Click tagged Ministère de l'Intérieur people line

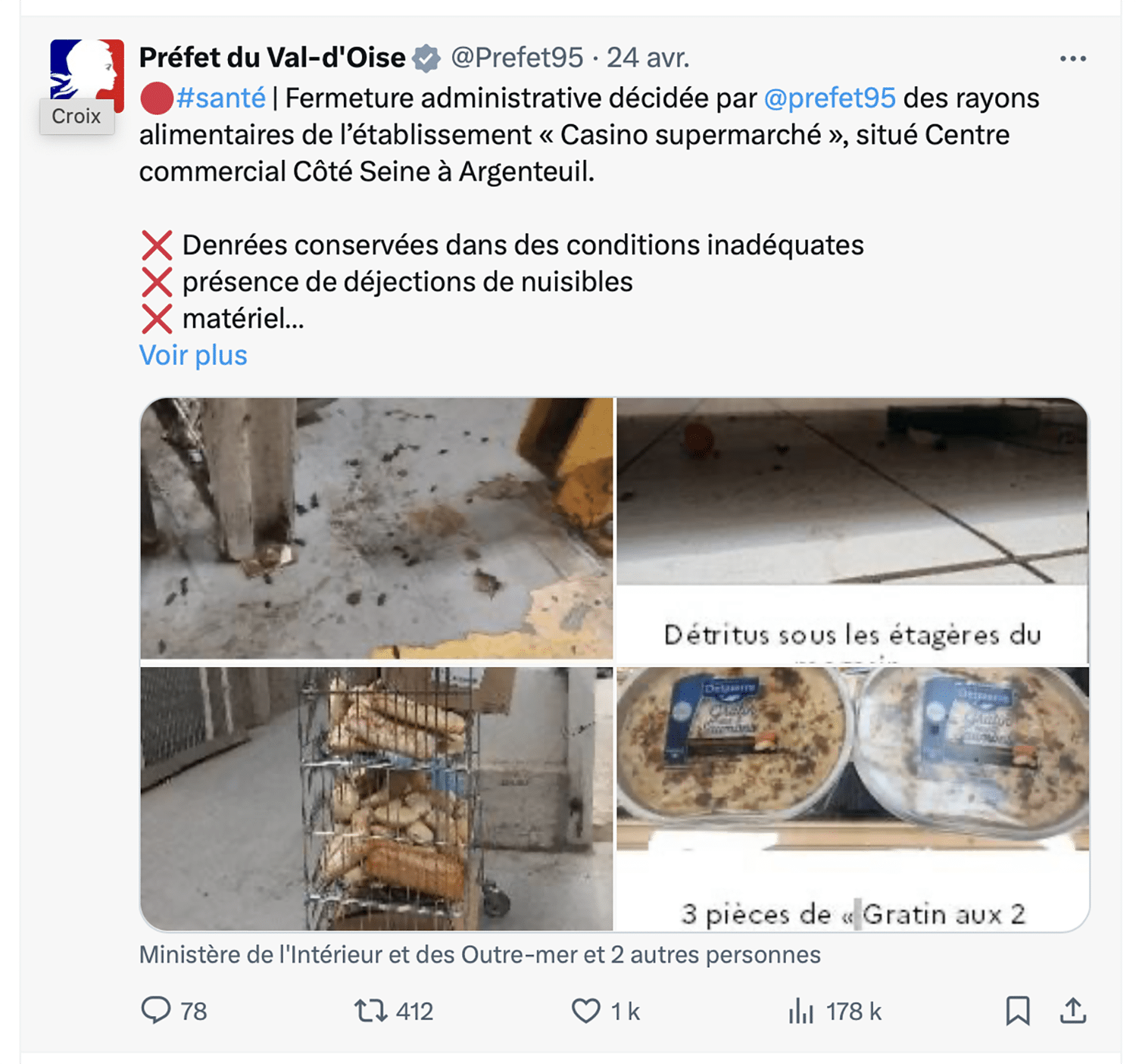point(479,955)
